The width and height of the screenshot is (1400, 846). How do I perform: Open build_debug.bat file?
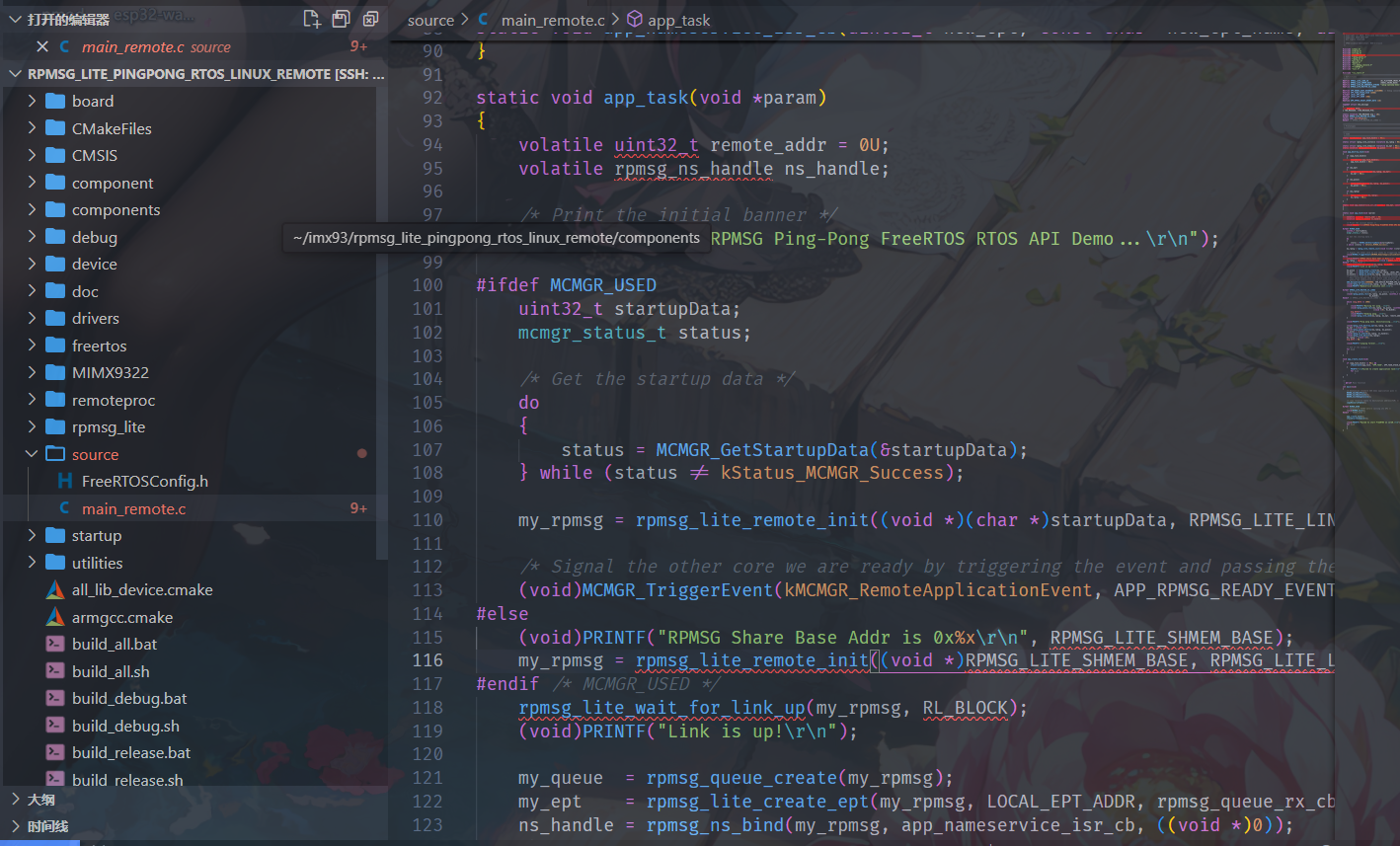(128, 698)
